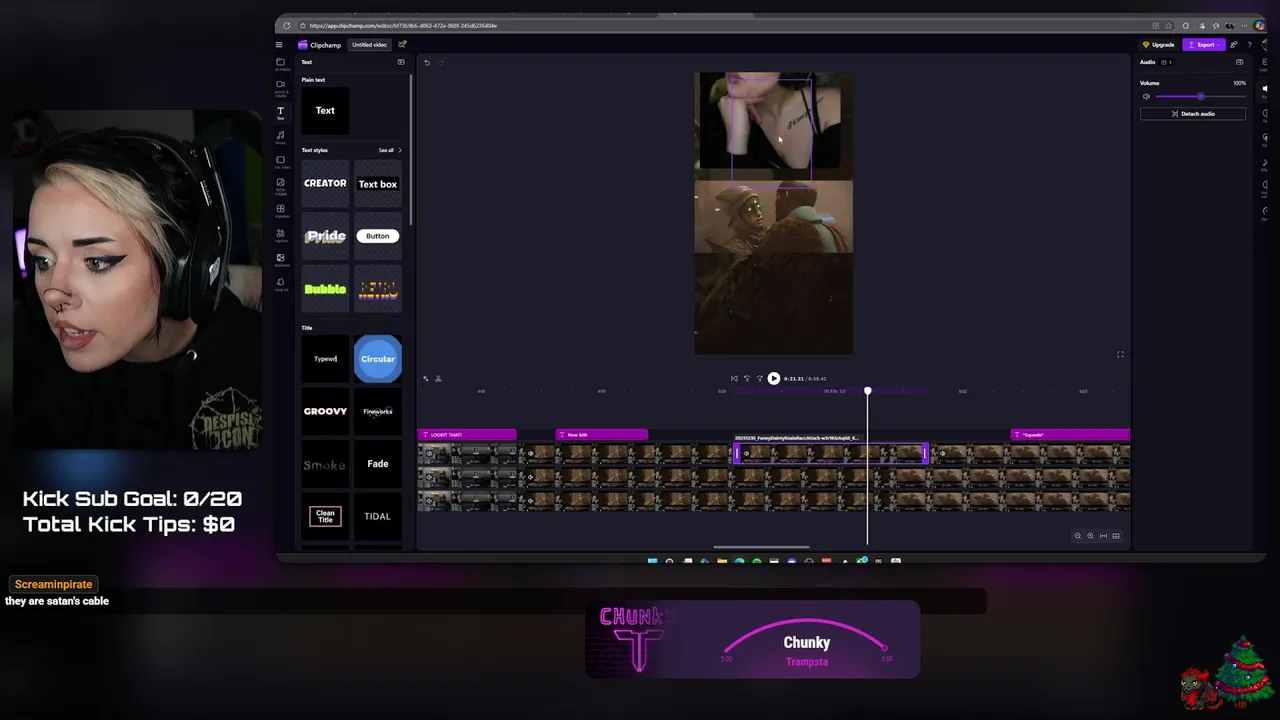Choose the Fade title style
The height and width of the screenshot is (720, 1280).
(377, 464)
